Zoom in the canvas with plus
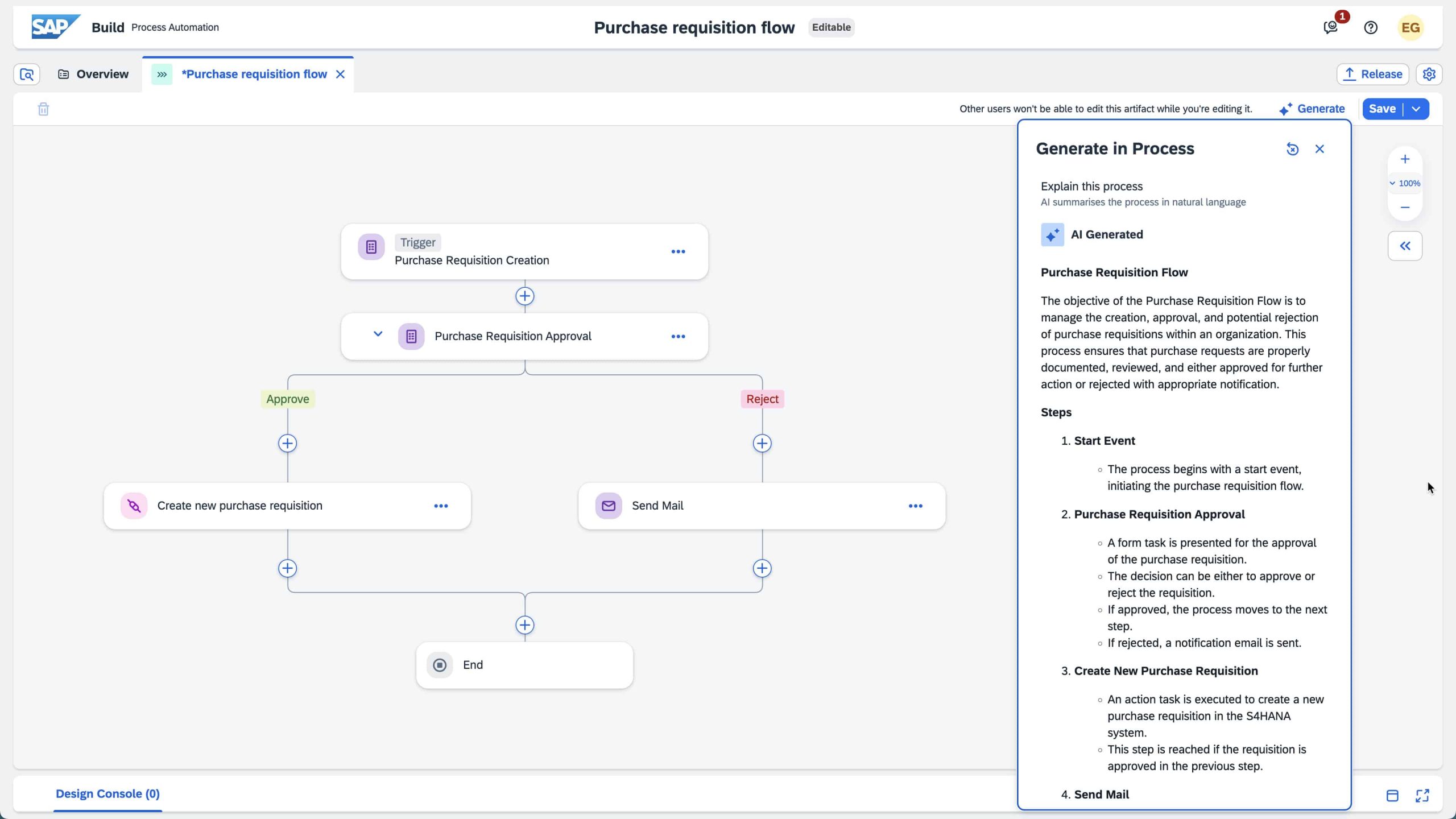 tap(1405, 160)
